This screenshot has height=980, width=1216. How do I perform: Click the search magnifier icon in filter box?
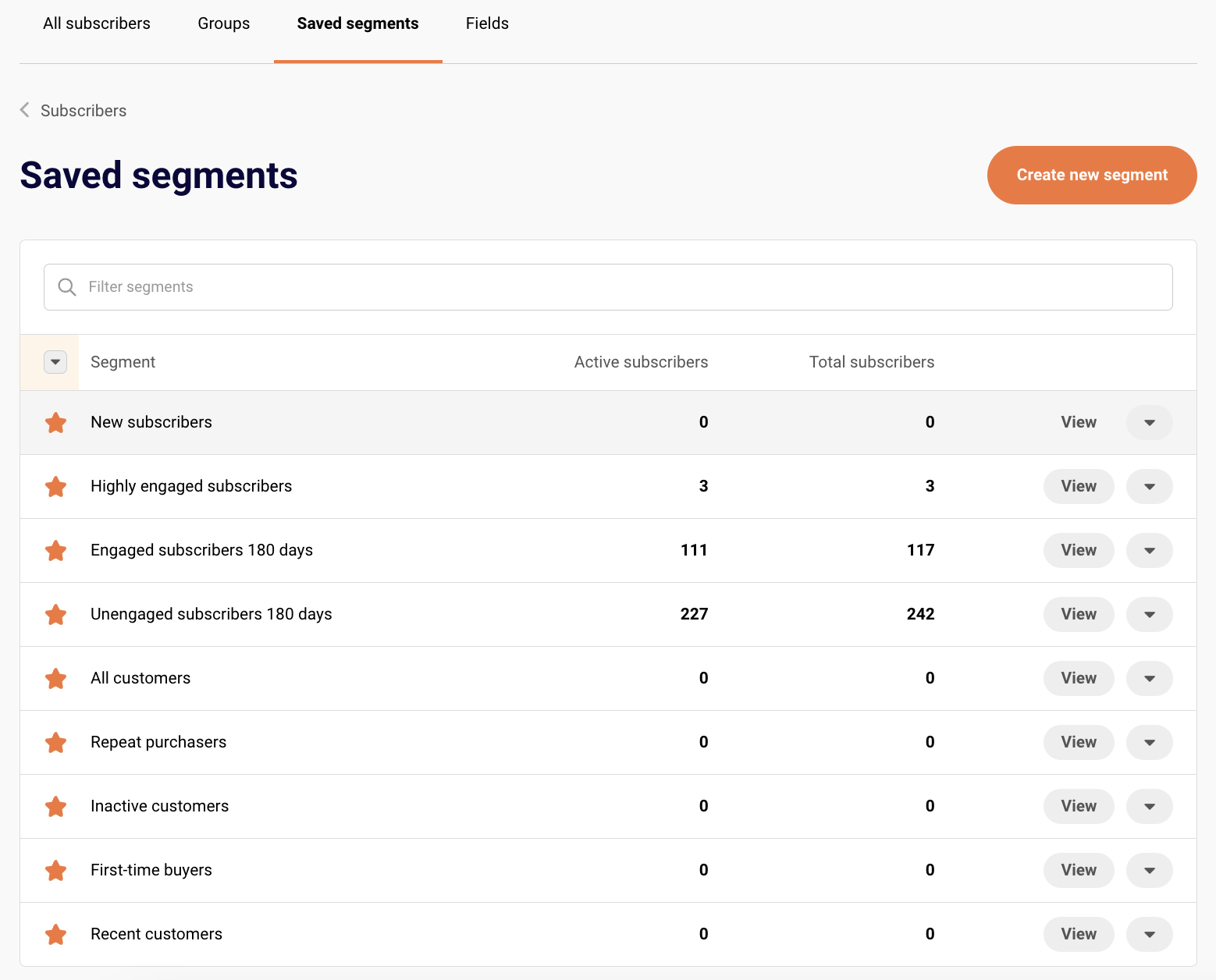pos(67,287)
